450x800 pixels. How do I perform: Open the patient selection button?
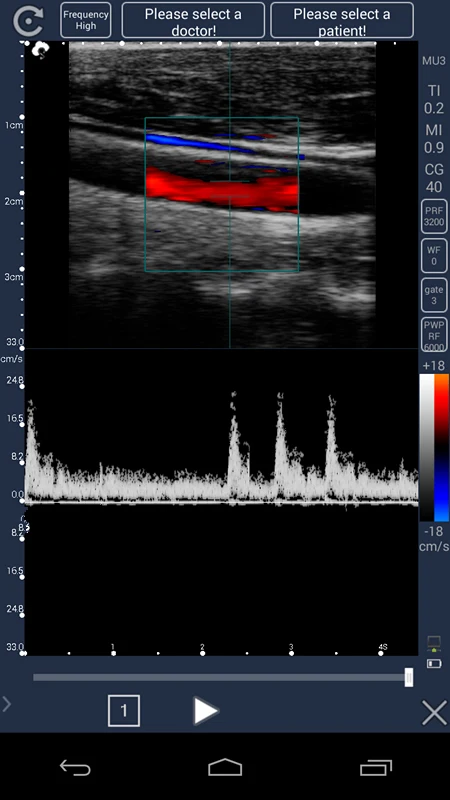pos(342,20)
